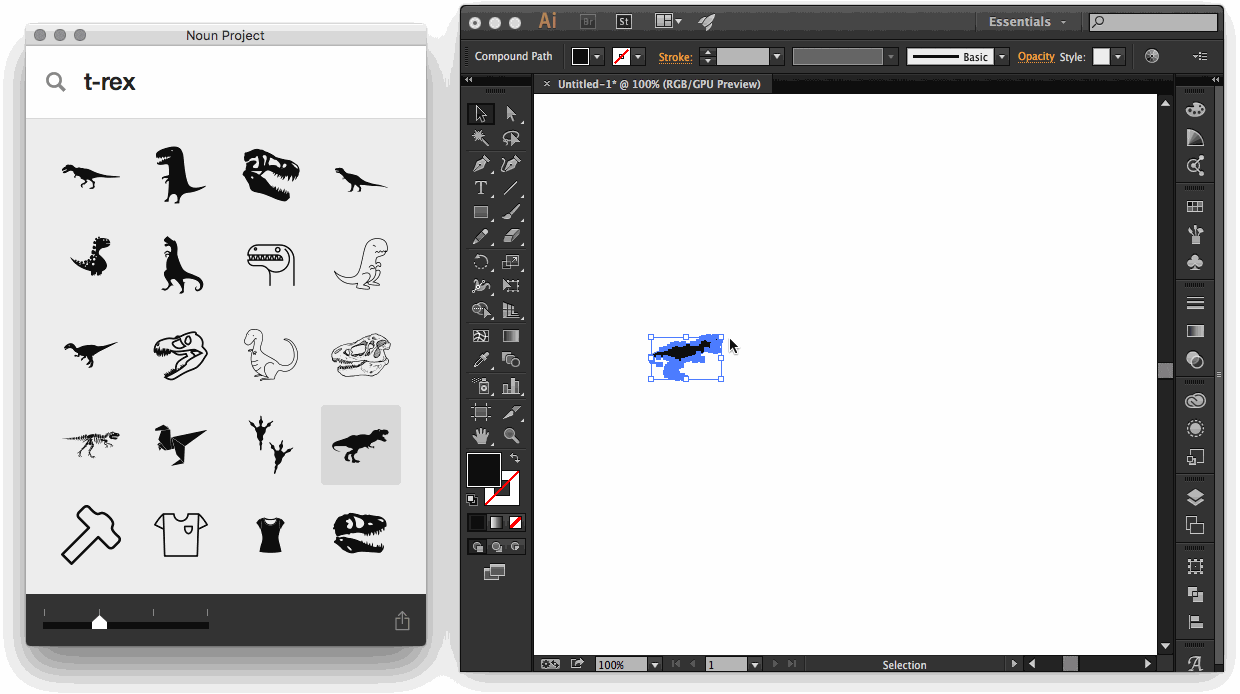Swap fill and stroke colors
This screenshot has height=694, width=1240.
(x=515, y=458)
